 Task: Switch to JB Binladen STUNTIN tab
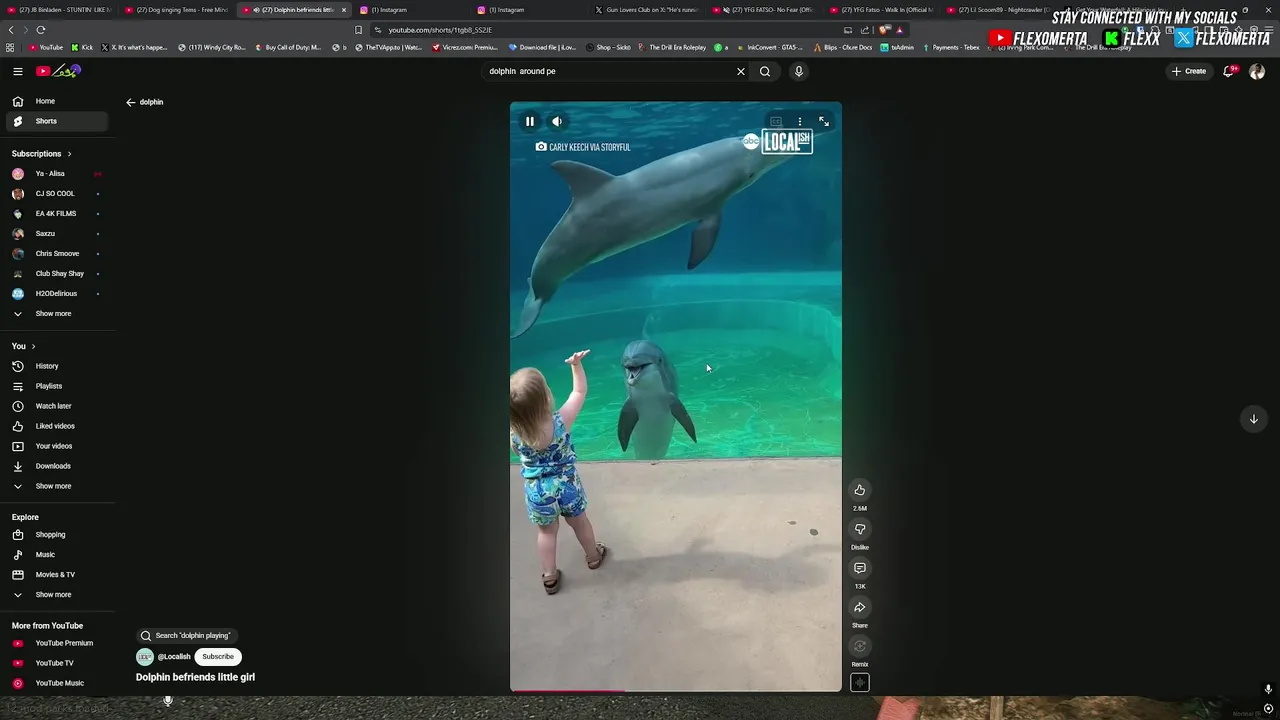coord(60,10)
